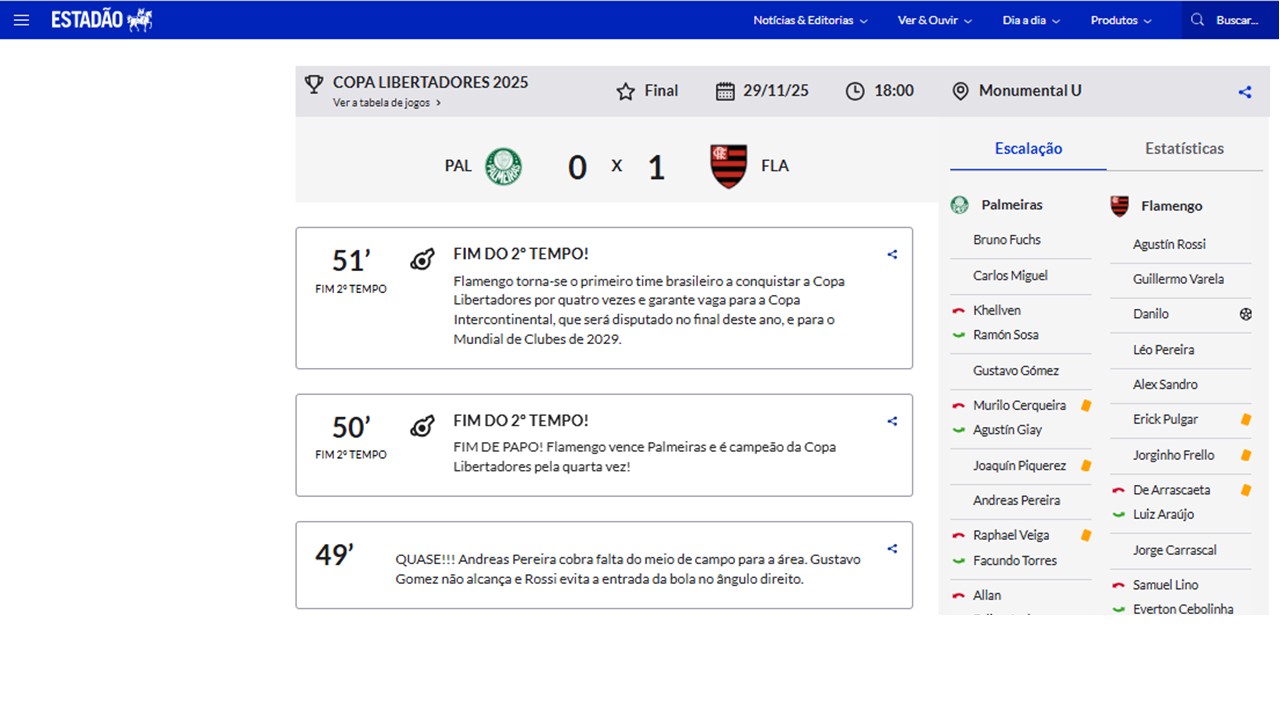Click the Copa Libertadores trophy icon
This screenshot has height=720, width=1280.
point(314,84)
